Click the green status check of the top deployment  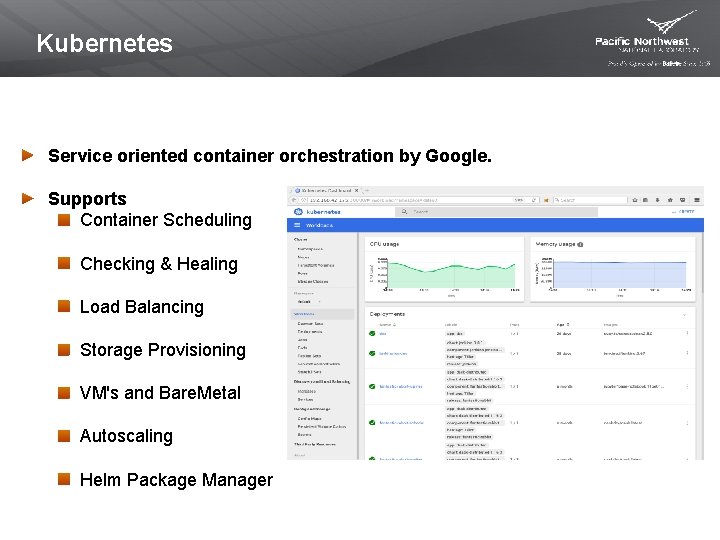pos(372,333)
